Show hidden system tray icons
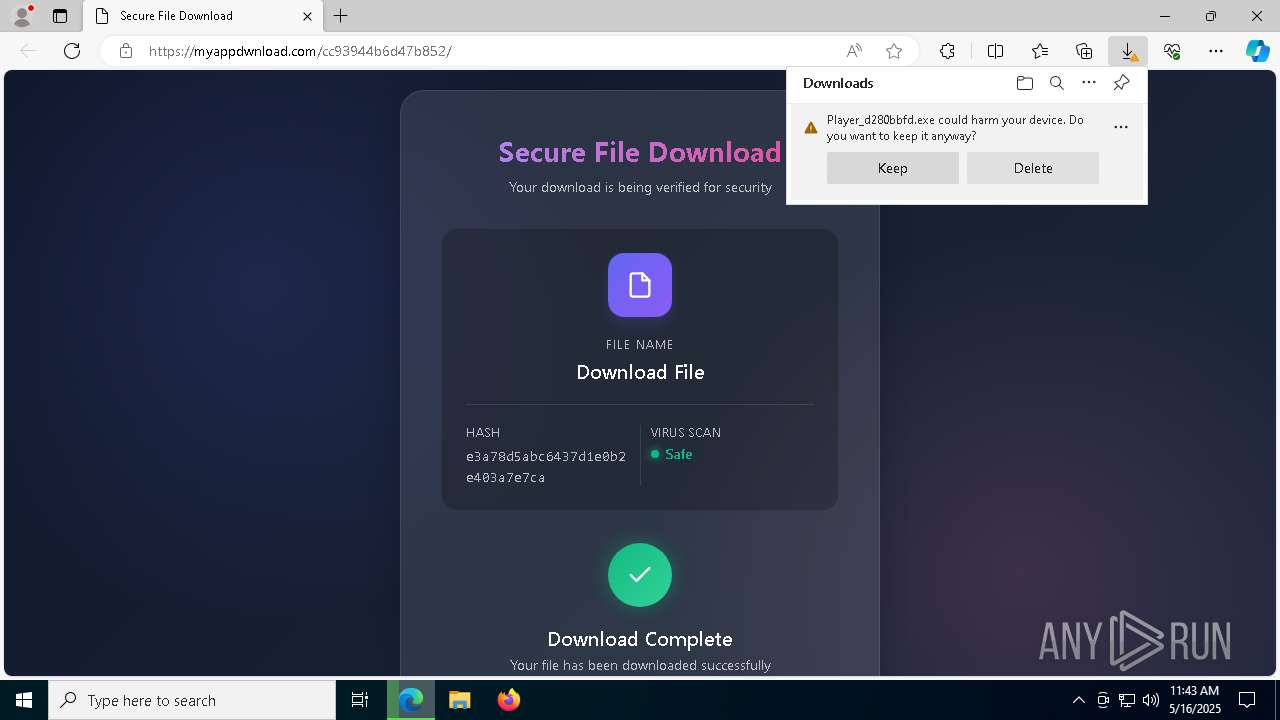 (1078, 700)
